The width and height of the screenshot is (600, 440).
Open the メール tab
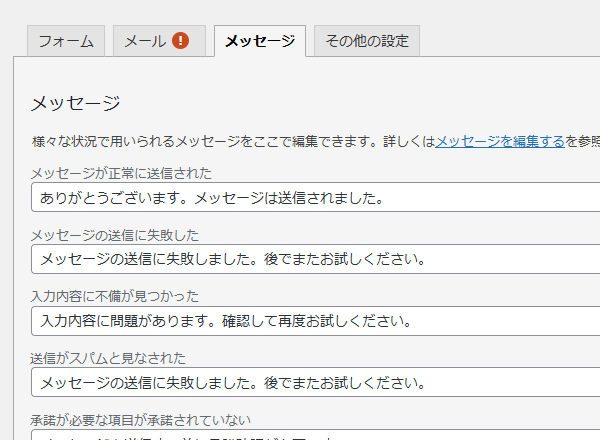[146, 41]
